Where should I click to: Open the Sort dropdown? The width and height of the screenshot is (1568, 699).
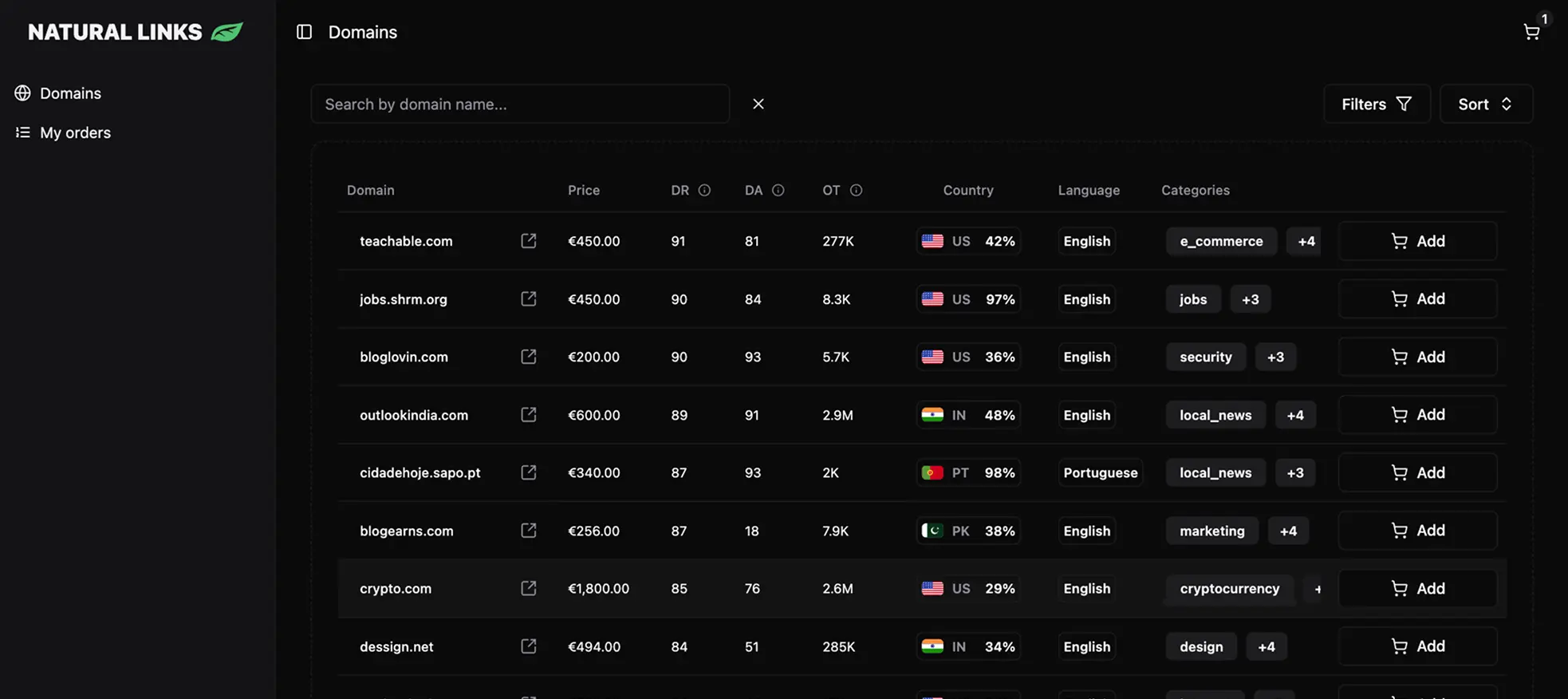pyautogui.click(x=1485, y=104)
